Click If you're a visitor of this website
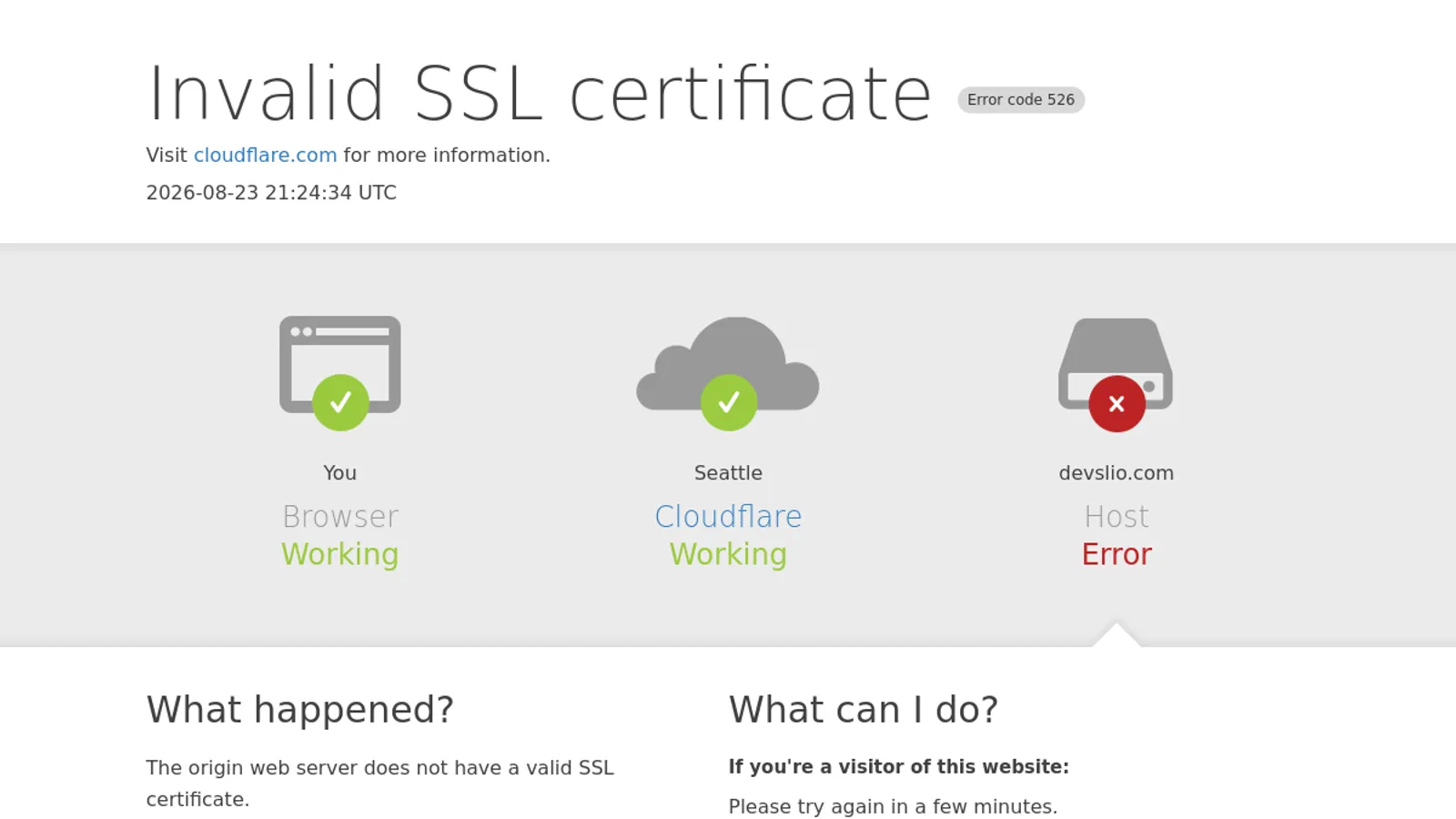This screenshot has height=819, width=1456. (899, 767)
